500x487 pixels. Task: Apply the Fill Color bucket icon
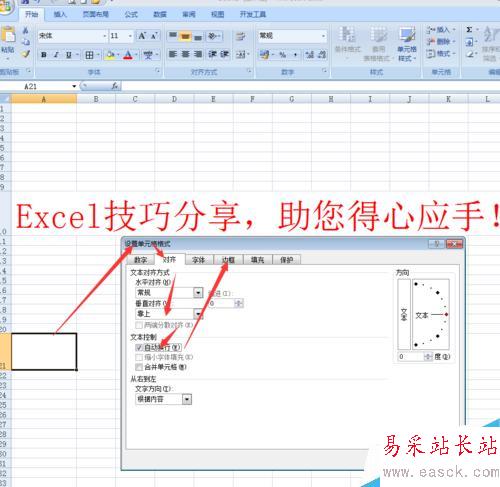pos(109,55)
